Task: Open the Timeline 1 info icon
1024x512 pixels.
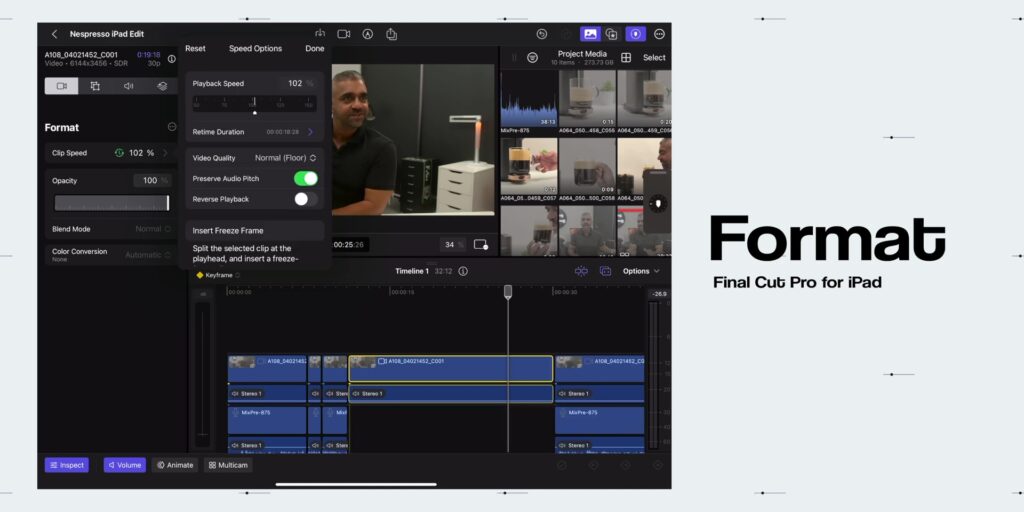Action: pos(463,271)
